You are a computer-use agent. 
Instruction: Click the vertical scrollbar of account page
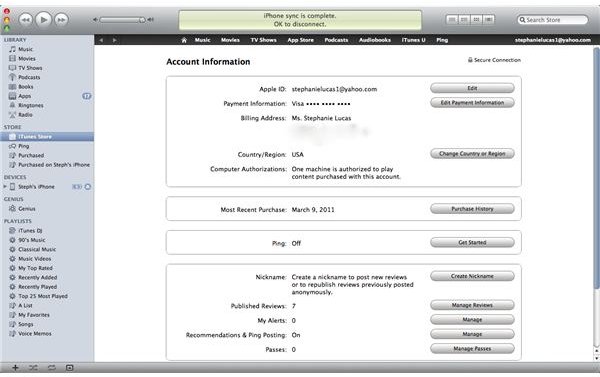(x=596, y=168)
